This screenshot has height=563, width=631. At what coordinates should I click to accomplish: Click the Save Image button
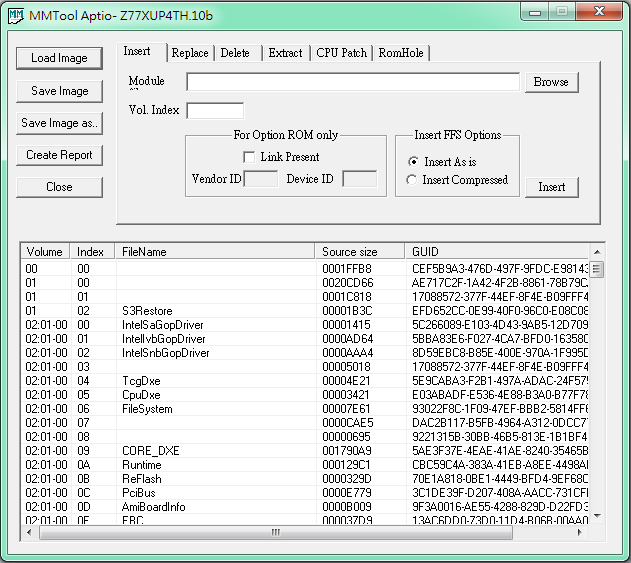click(x=59, y=91)
